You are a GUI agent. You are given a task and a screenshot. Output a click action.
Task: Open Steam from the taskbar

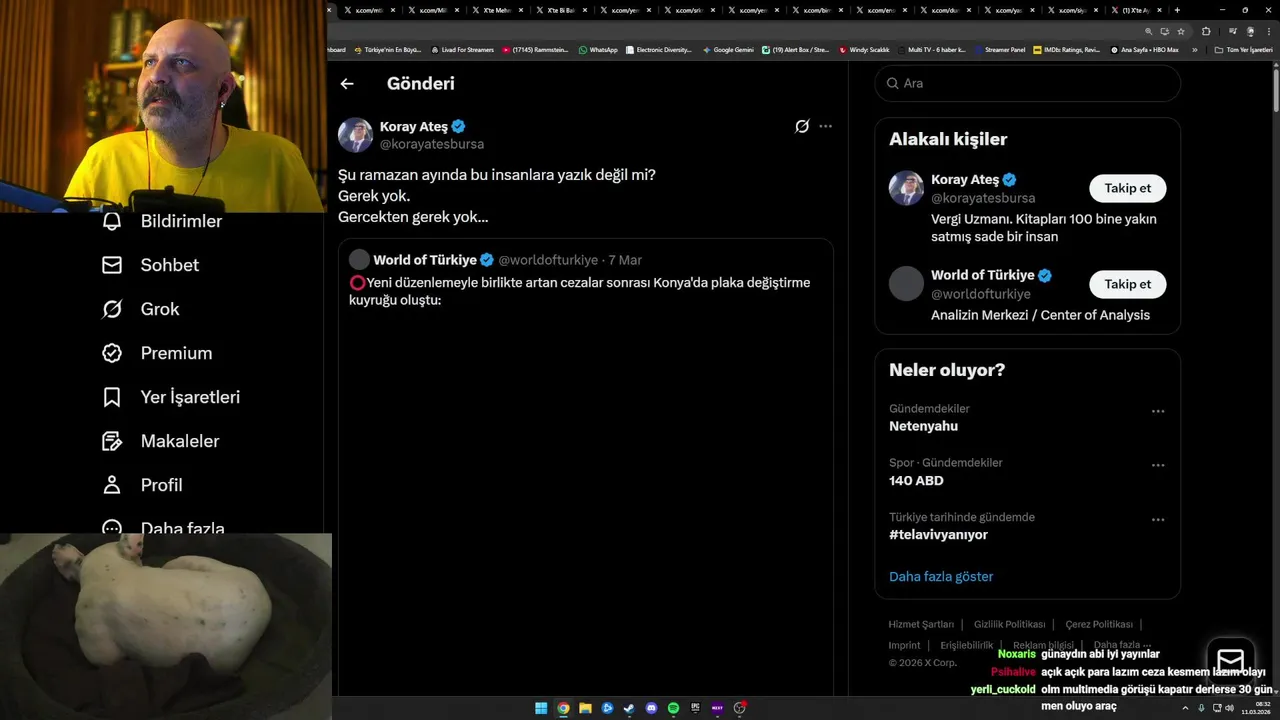tap(629, 708)
